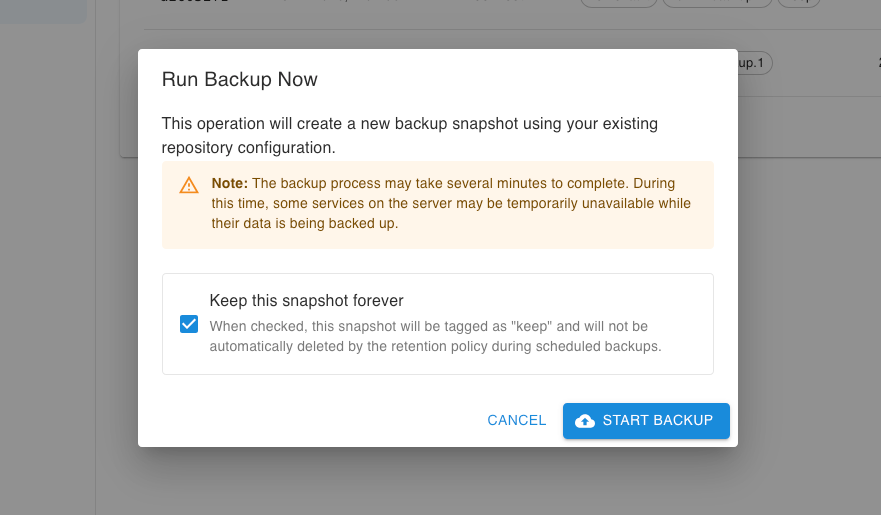The image size is (881, 515).
Task: Click the 'Run Backup Now' dialog title
Action: tap(239, 79)
